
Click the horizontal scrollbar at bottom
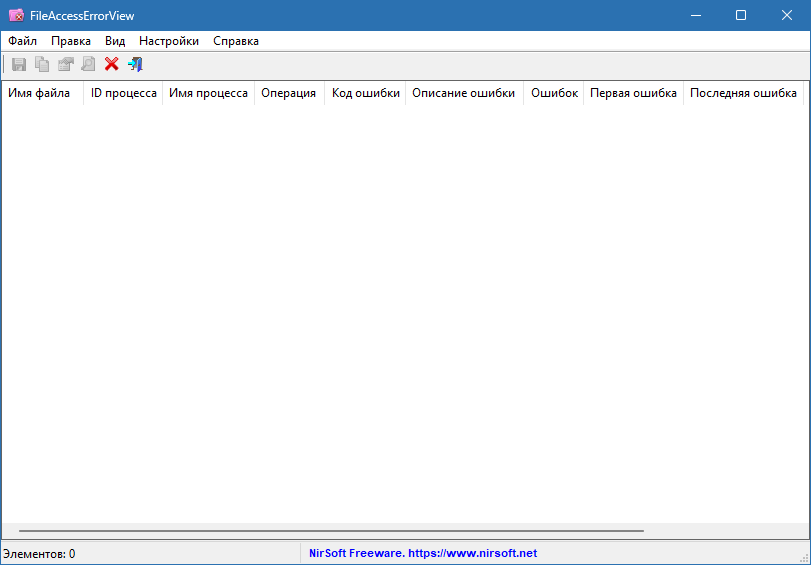click(330, 531)
